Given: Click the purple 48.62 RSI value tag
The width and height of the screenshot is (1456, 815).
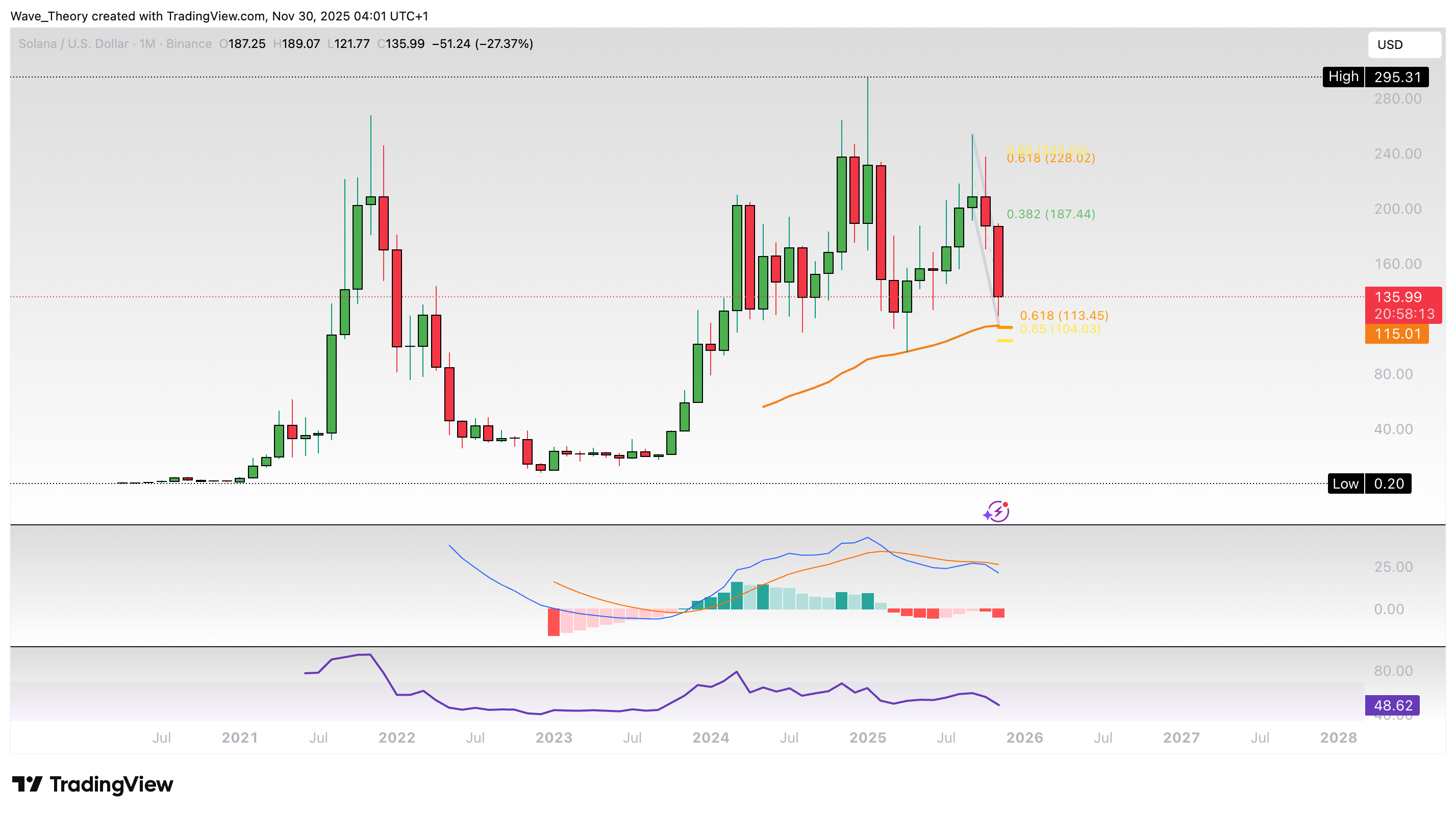Looking at the screenshot, I should tap(1392, 705).
